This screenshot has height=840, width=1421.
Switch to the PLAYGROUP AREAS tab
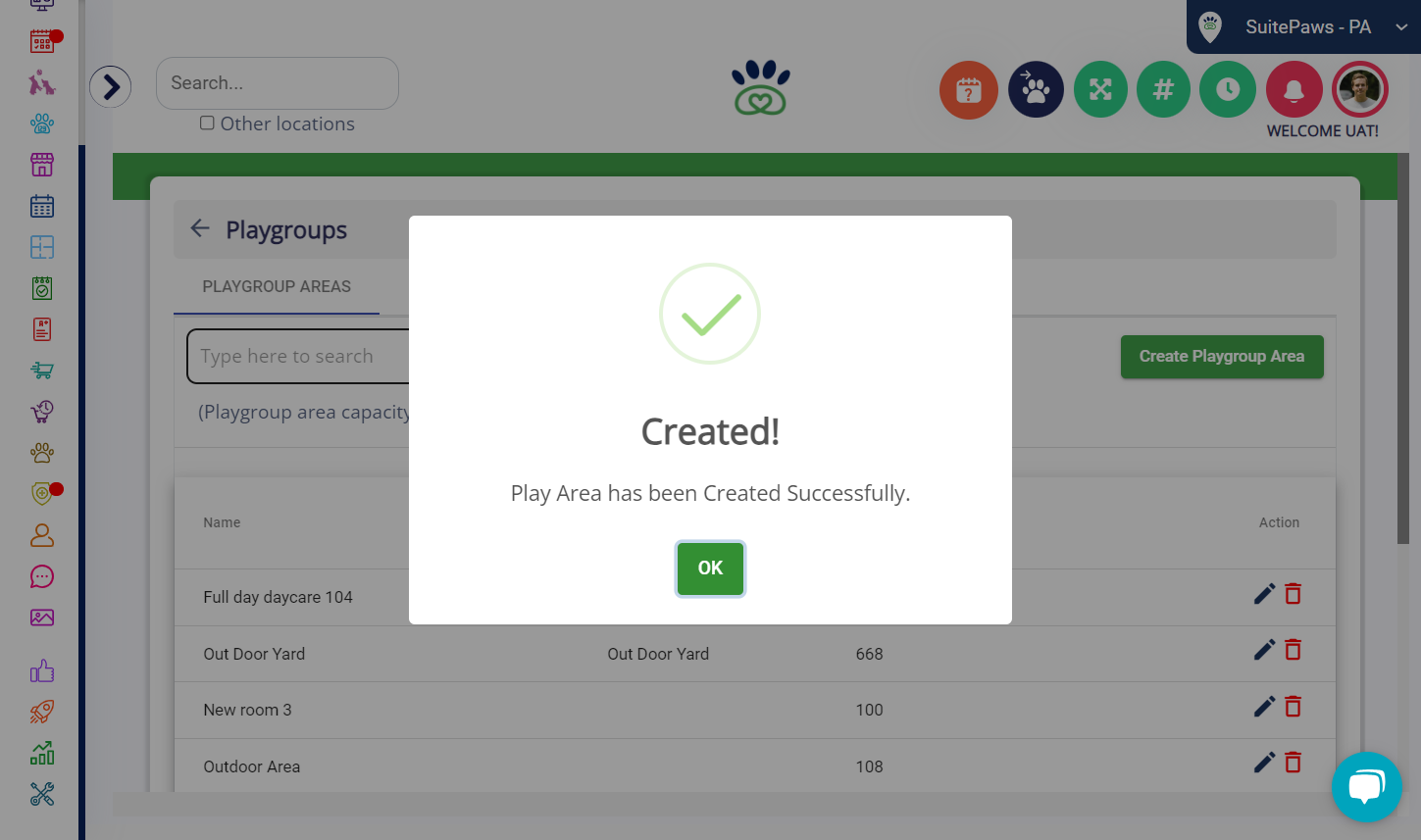[x=277, y=286]
